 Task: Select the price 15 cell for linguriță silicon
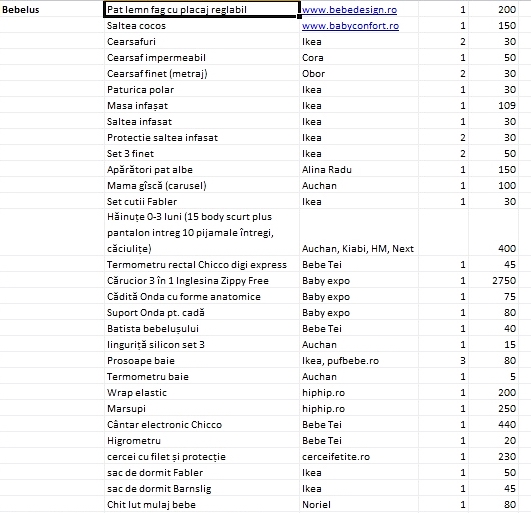click(493, 345)
